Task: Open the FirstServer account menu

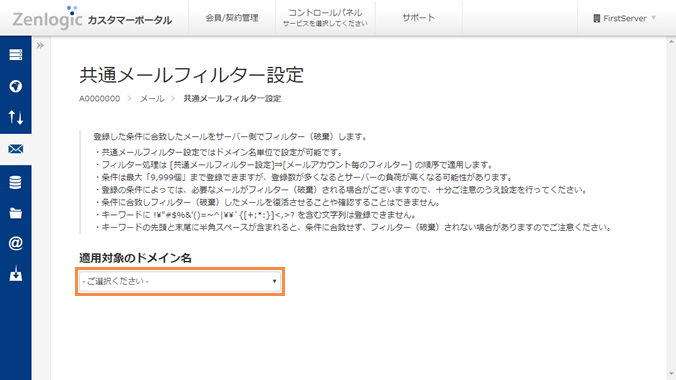Action: (624, 18)
